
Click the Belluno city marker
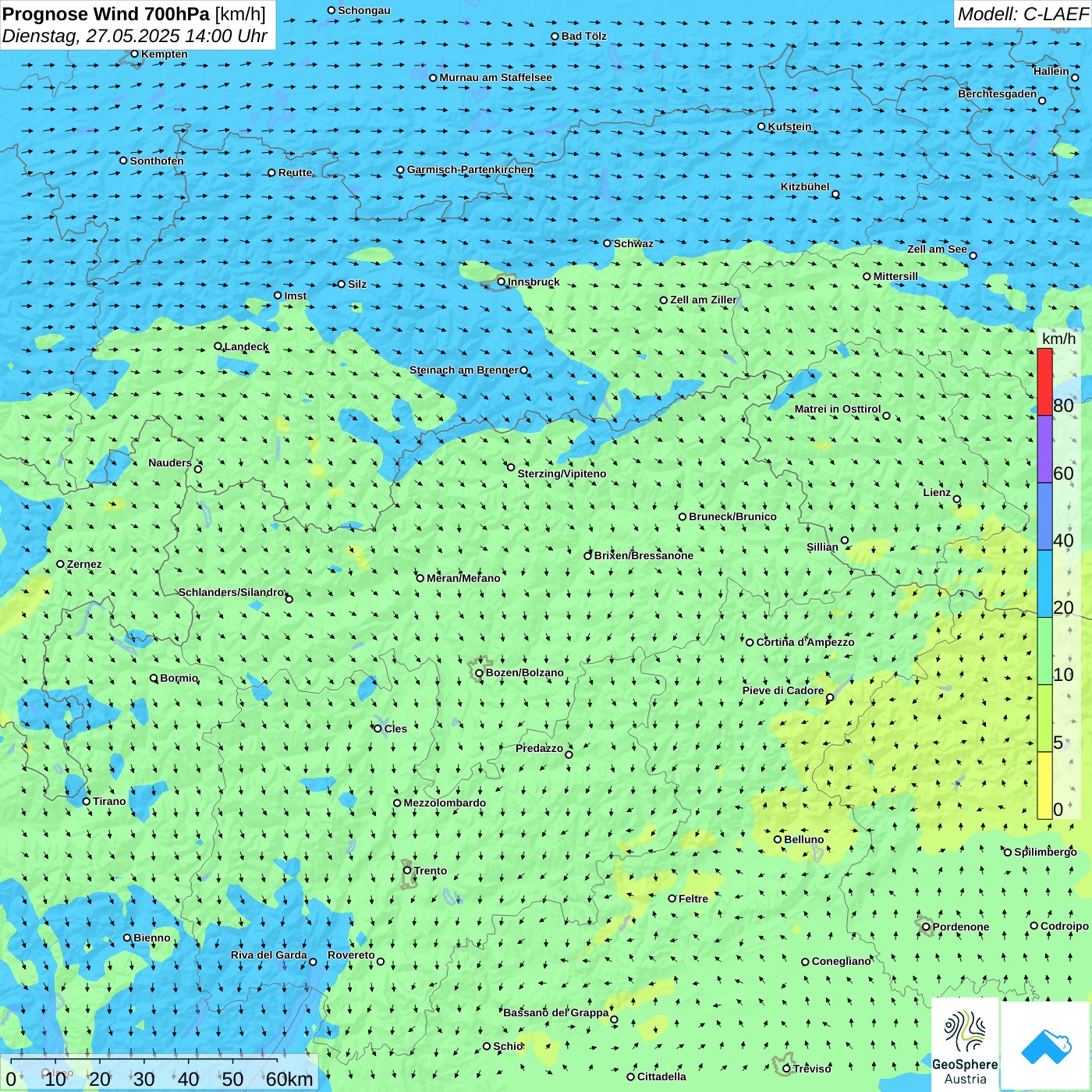tap(778, 839)
